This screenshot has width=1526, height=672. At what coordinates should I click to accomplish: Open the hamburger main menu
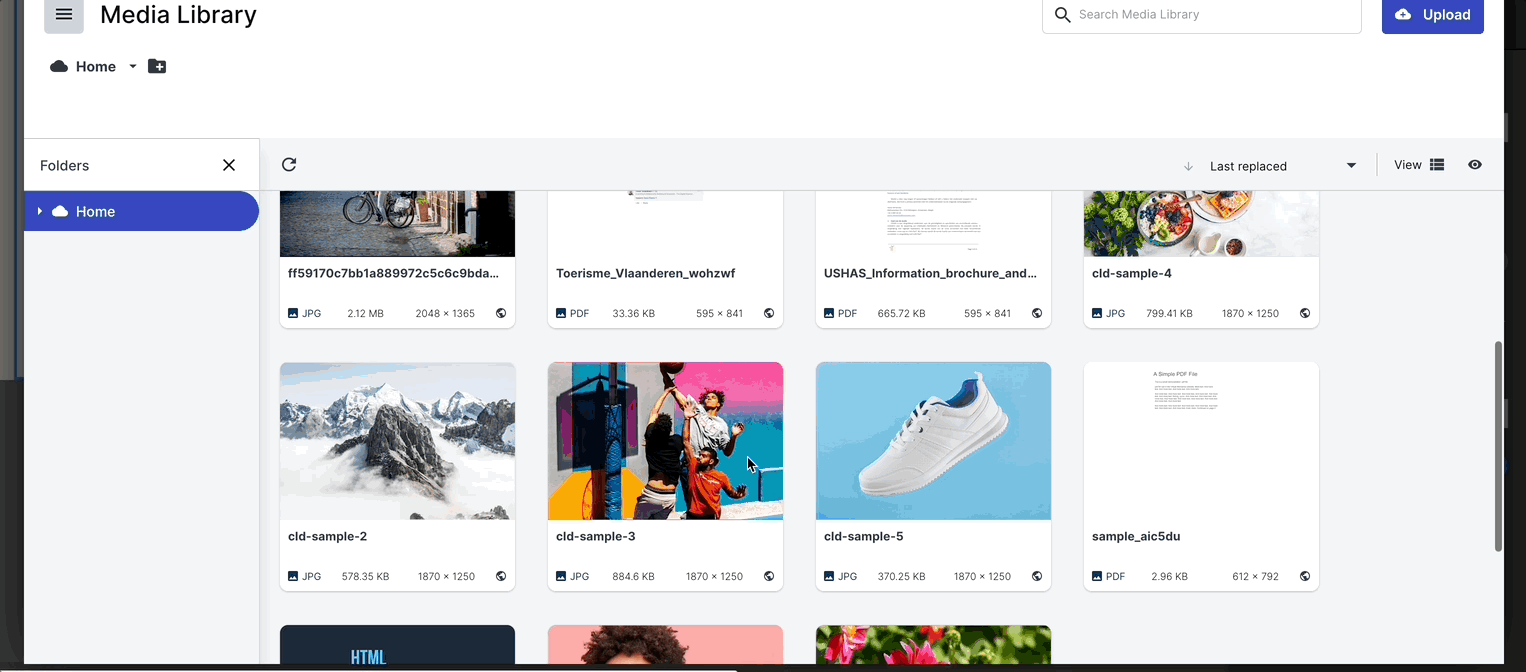[64, 15]
